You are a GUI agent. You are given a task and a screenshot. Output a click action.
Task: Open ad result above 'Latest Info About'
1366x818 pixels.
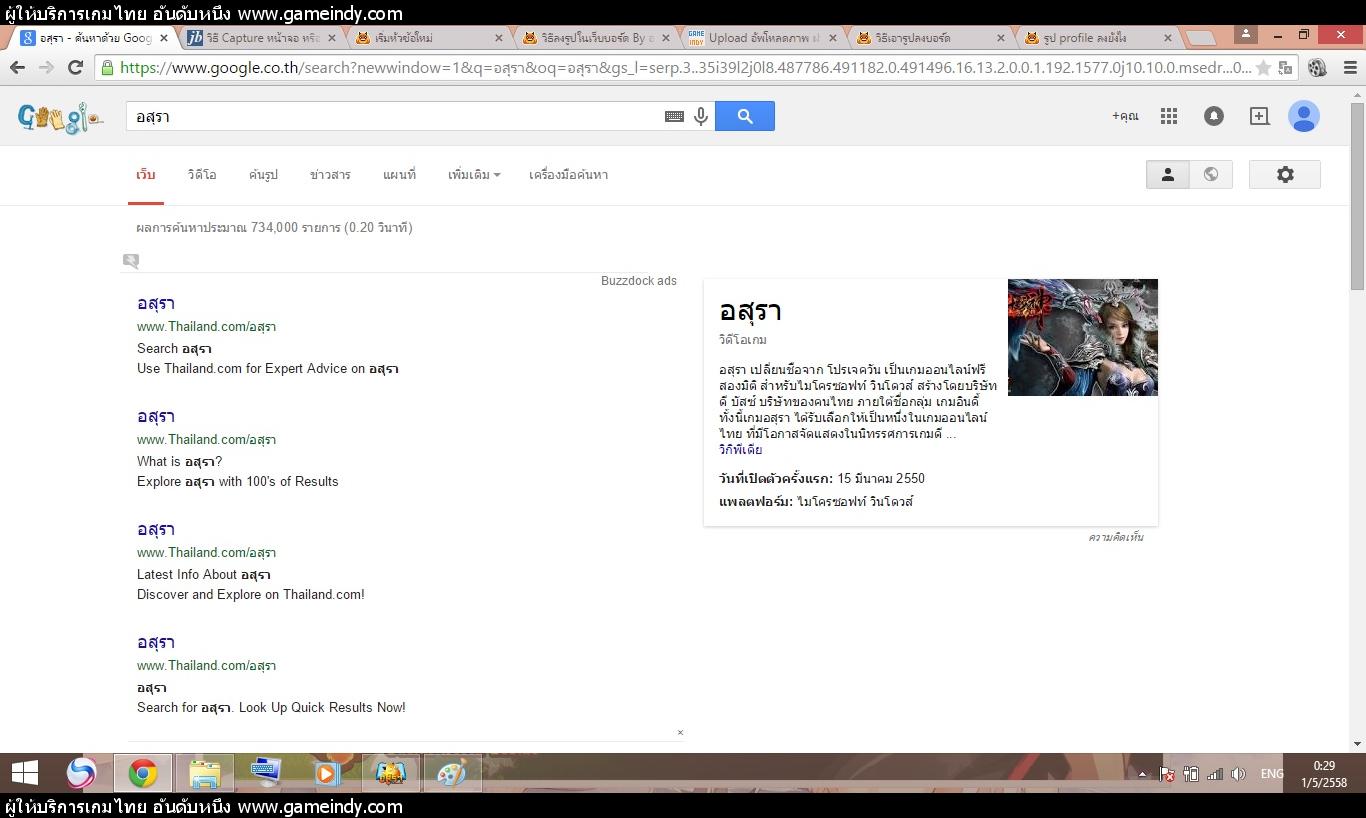pos(156,529)
